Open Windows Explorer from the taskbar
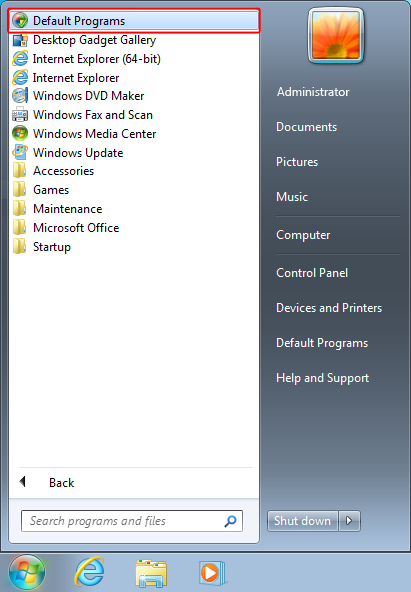 [151, 573]
